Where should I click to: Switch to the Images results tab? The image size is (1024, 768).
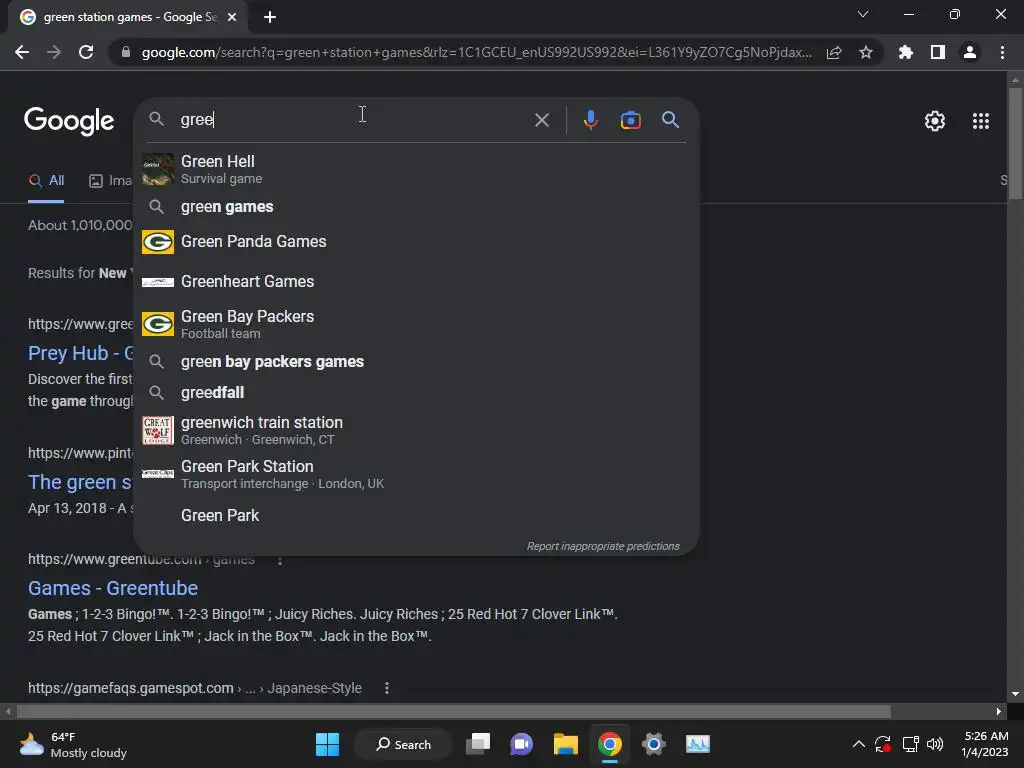pyautogui.click(x=110, y=181)
